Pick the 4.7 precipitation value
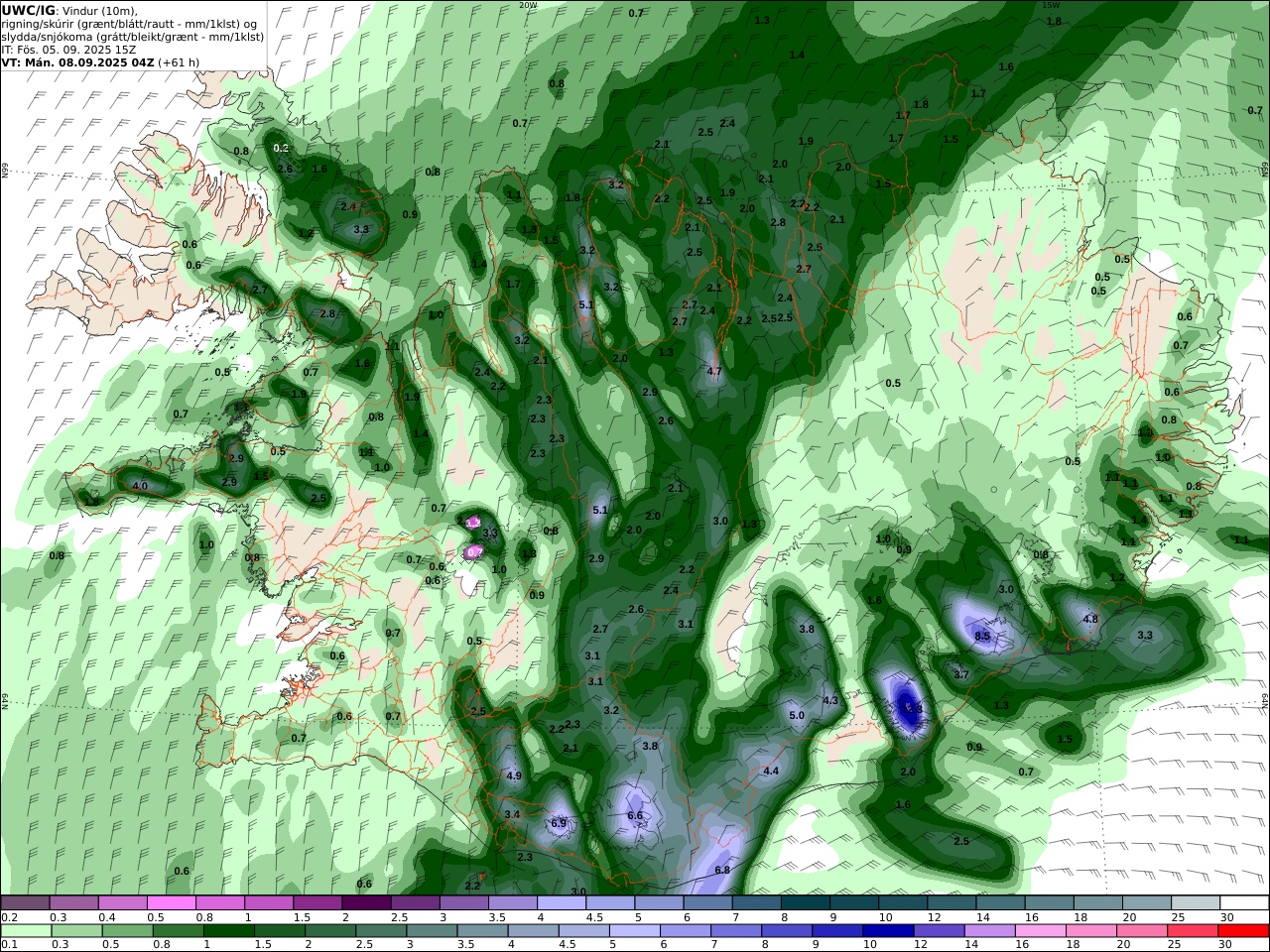The width and height of the screenshot is (1270, 952). (713, 371)
